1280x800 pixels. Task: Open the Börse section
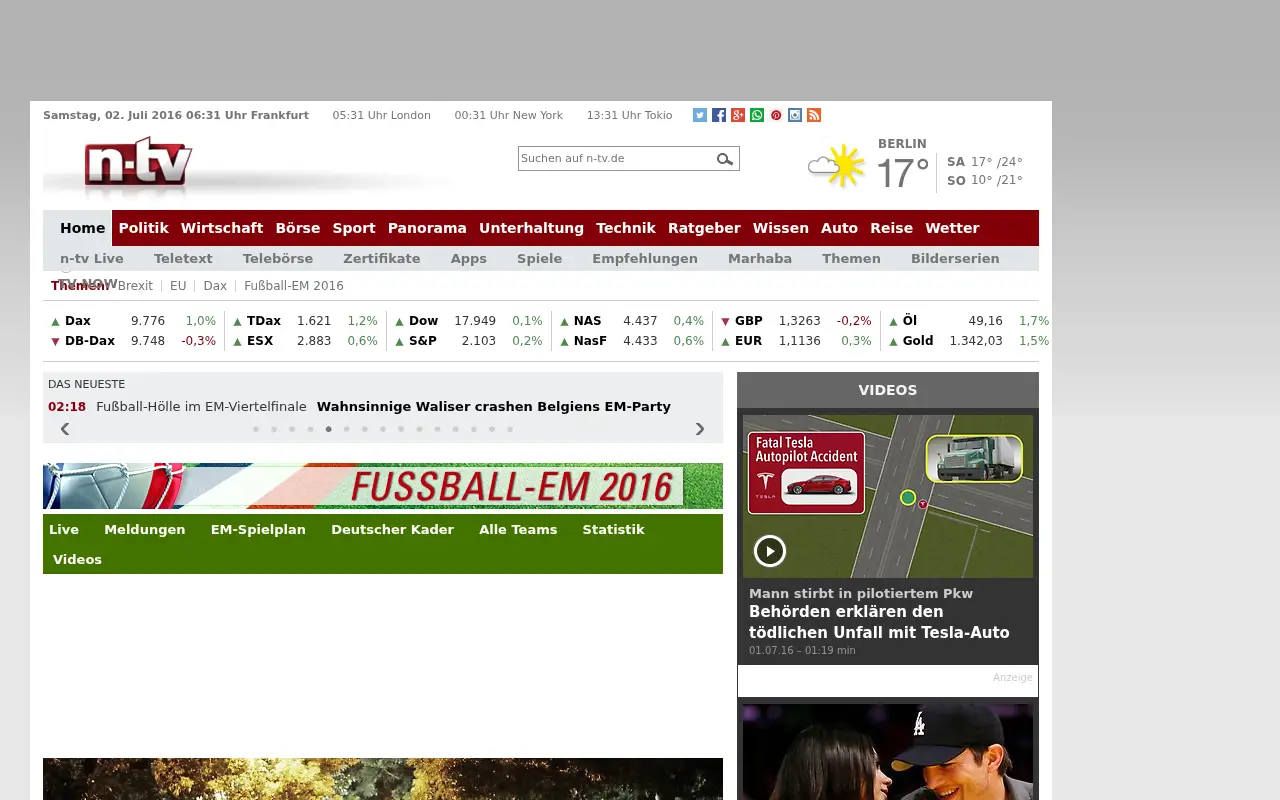[x=298, y=228]
